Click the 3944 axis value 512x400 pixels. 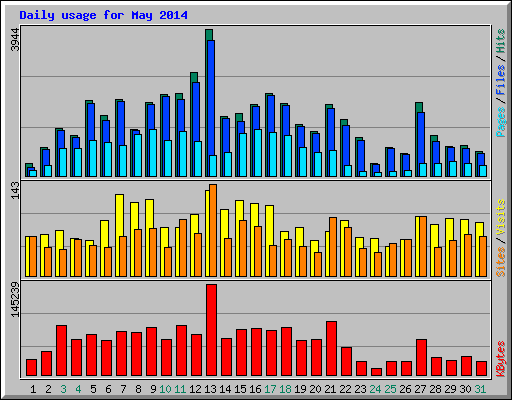point(15,39)
